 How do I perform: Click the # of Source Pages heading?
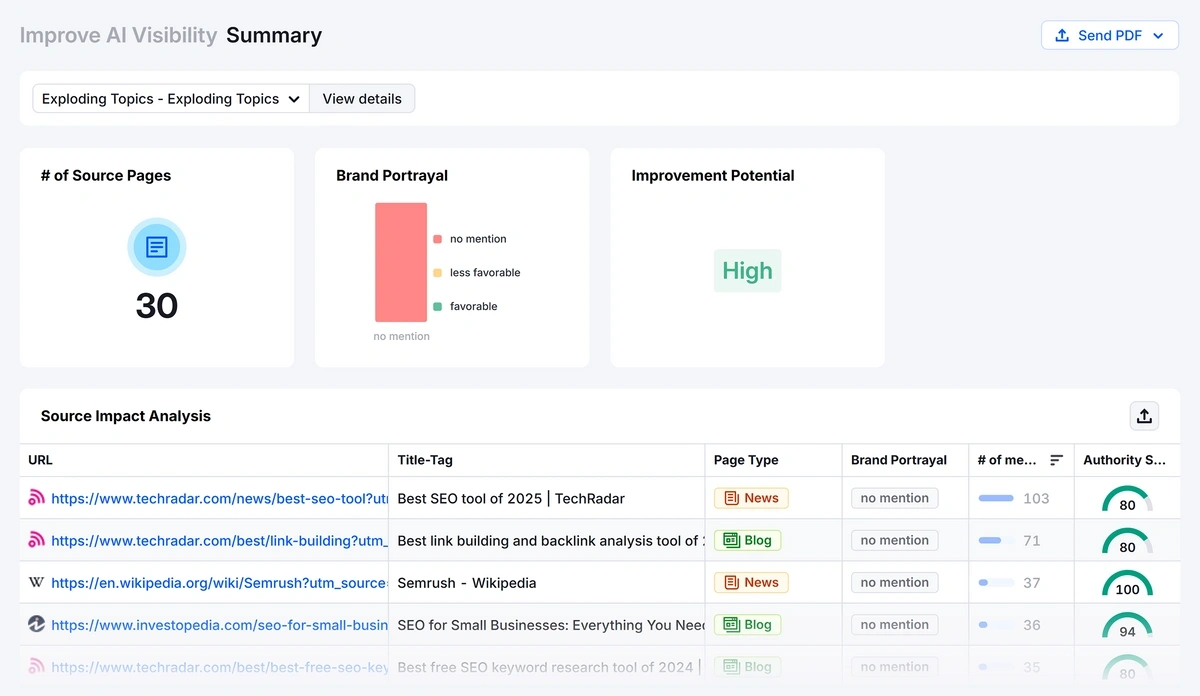[x=106, y=175]
